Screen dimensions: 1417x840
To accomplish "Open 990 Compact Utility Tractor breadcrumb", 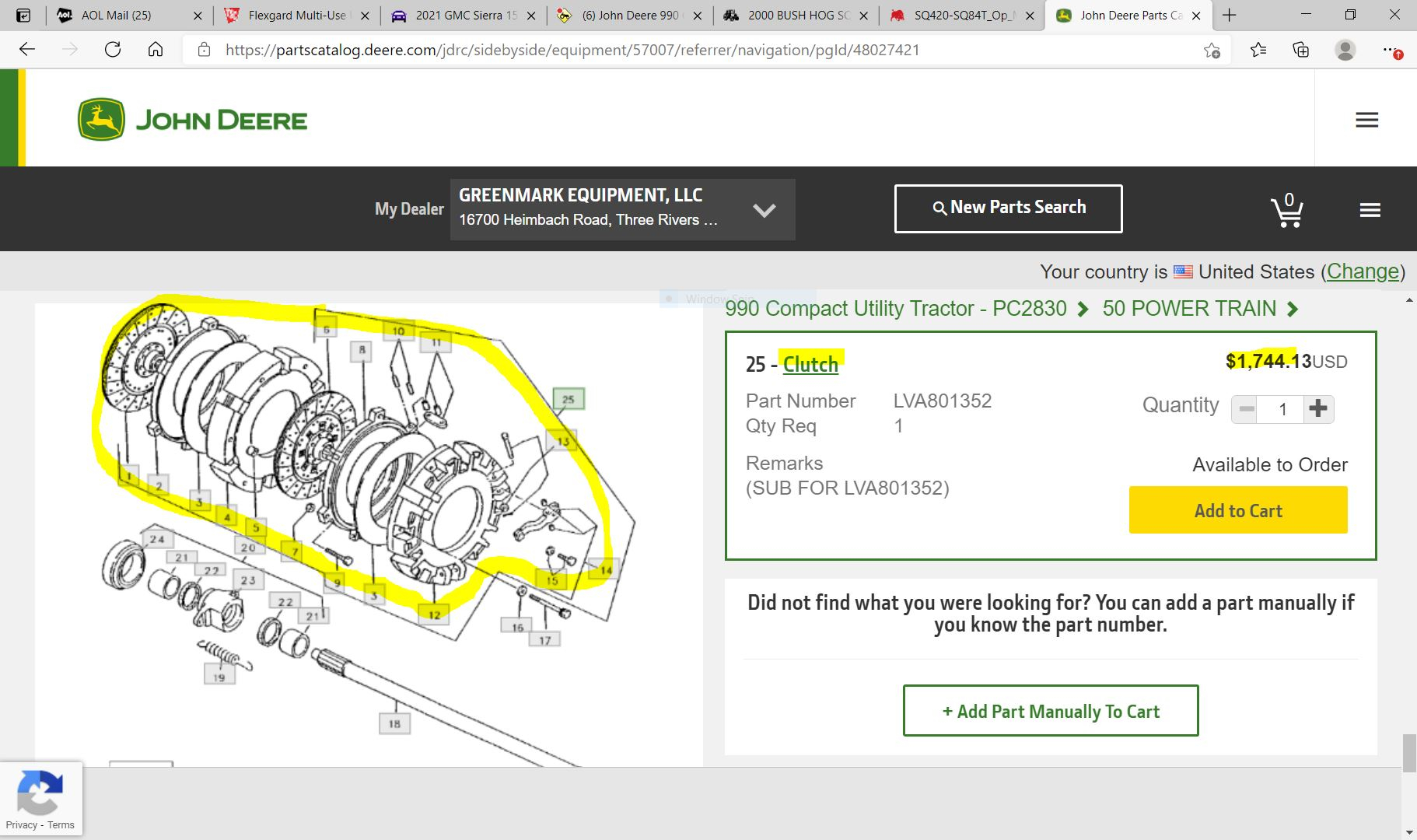I will coord(896,309).
